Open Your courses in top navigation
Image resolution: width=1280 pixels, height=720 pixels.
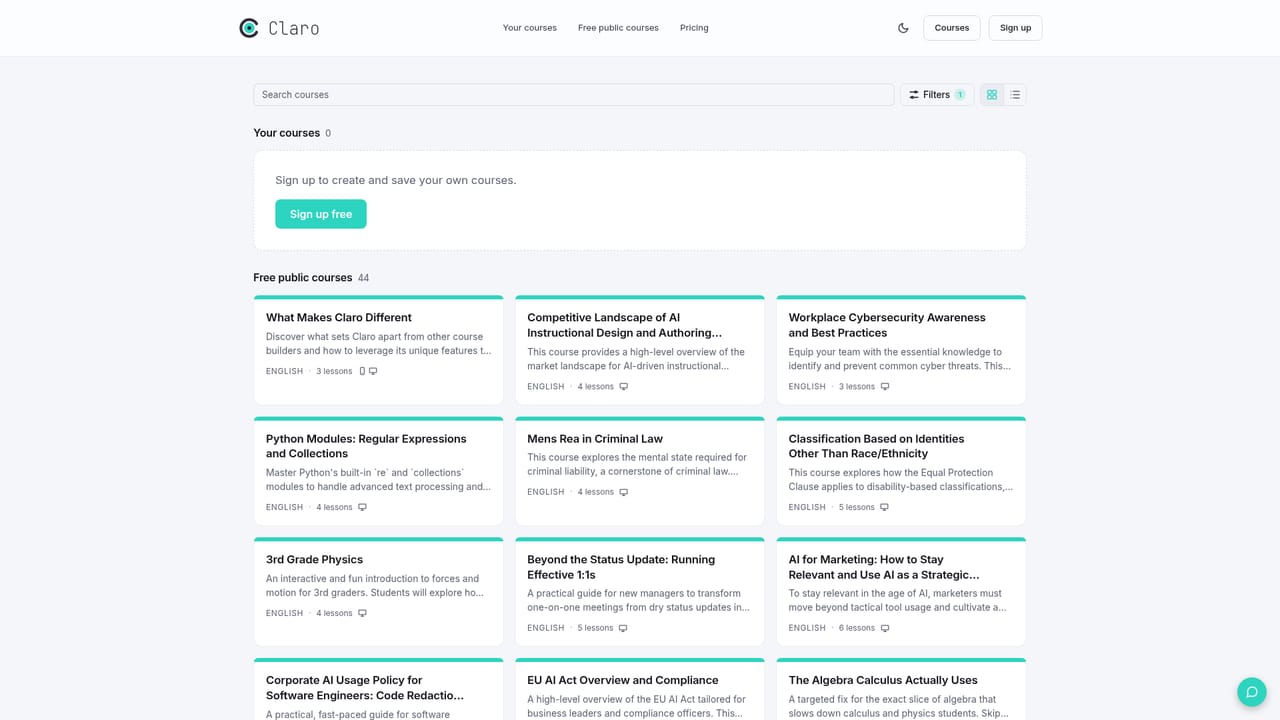pyautogui.click(x=530, y=28)
